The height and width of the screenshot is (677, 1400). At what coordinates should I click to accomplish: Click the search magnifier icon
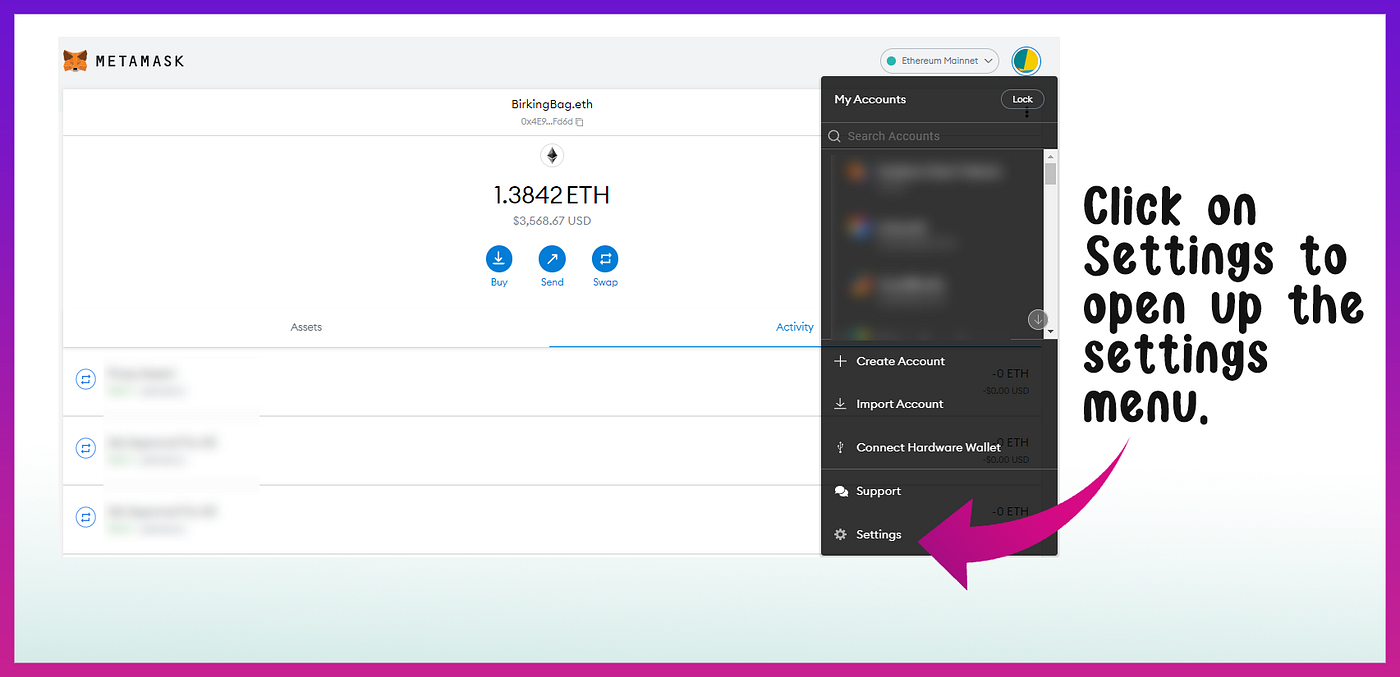834,136
